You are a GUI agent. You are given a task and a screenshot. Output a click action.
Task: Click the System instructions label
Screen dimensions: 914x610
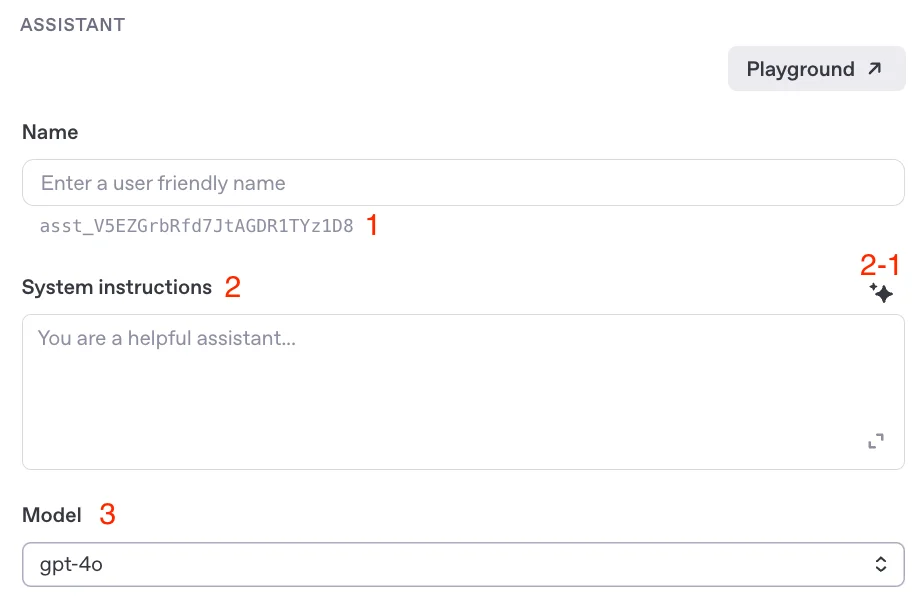pos(117,288)
